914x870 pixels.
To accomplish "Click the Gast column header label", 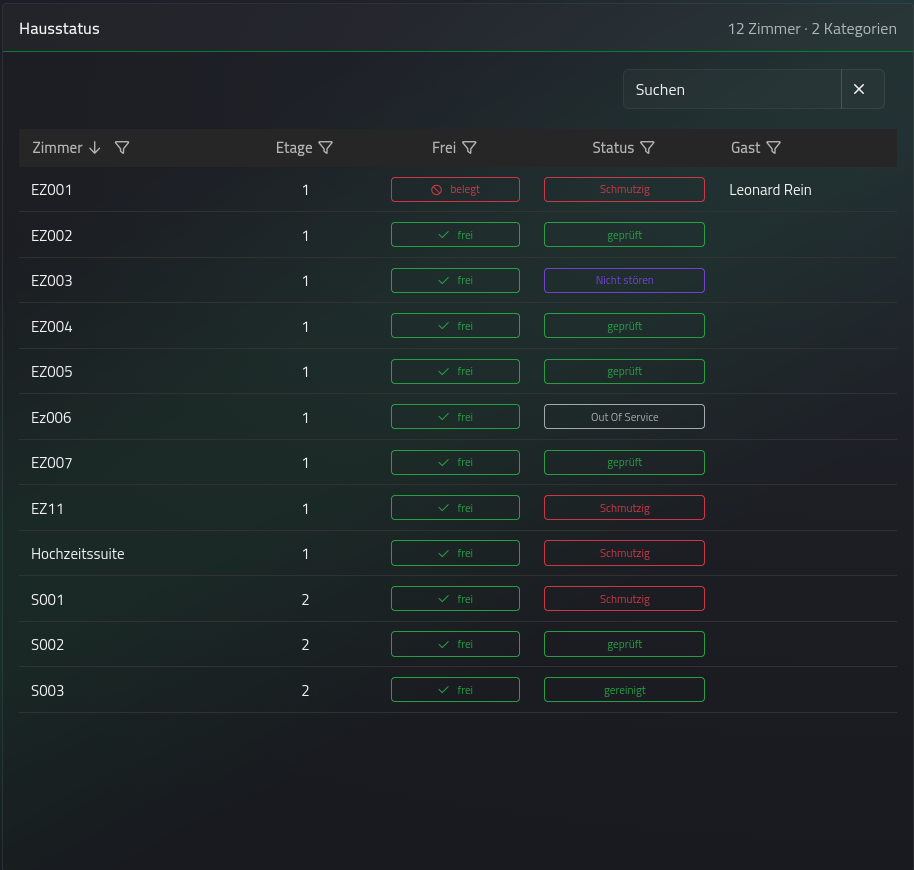I will tap(746, 148).
